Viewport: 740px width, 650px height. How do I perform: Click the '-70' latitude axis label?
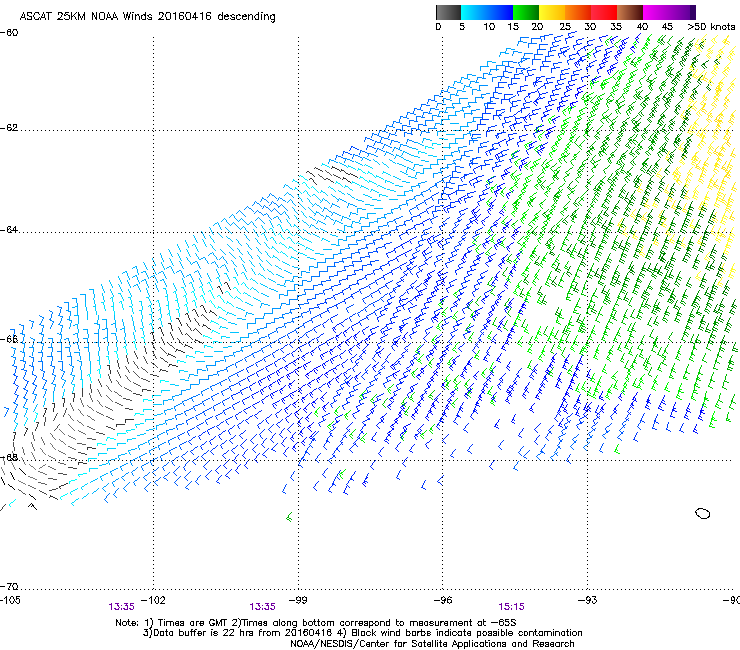click(9, 587)
